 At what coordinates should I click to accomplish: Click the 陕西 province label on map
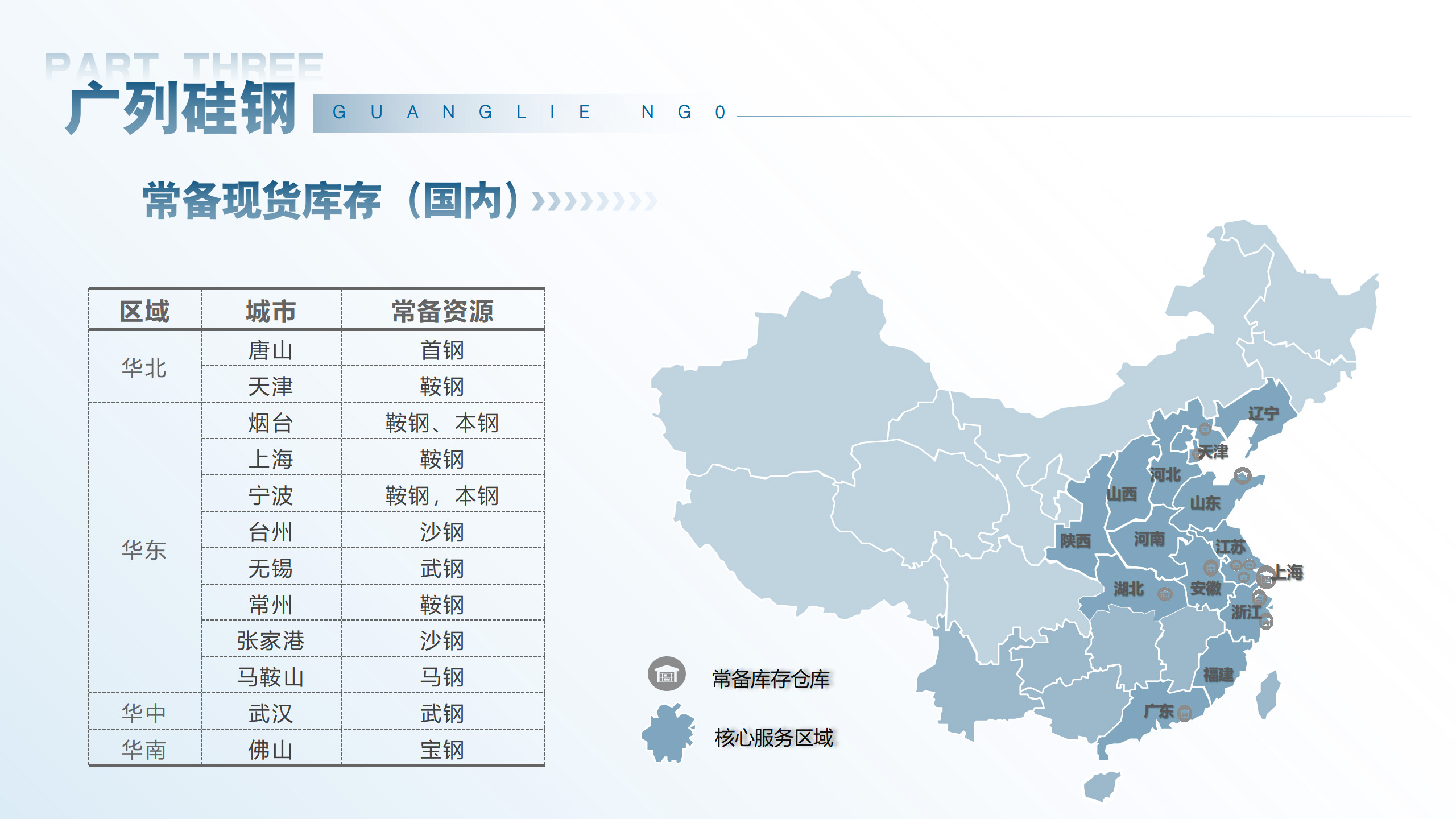1075,541
